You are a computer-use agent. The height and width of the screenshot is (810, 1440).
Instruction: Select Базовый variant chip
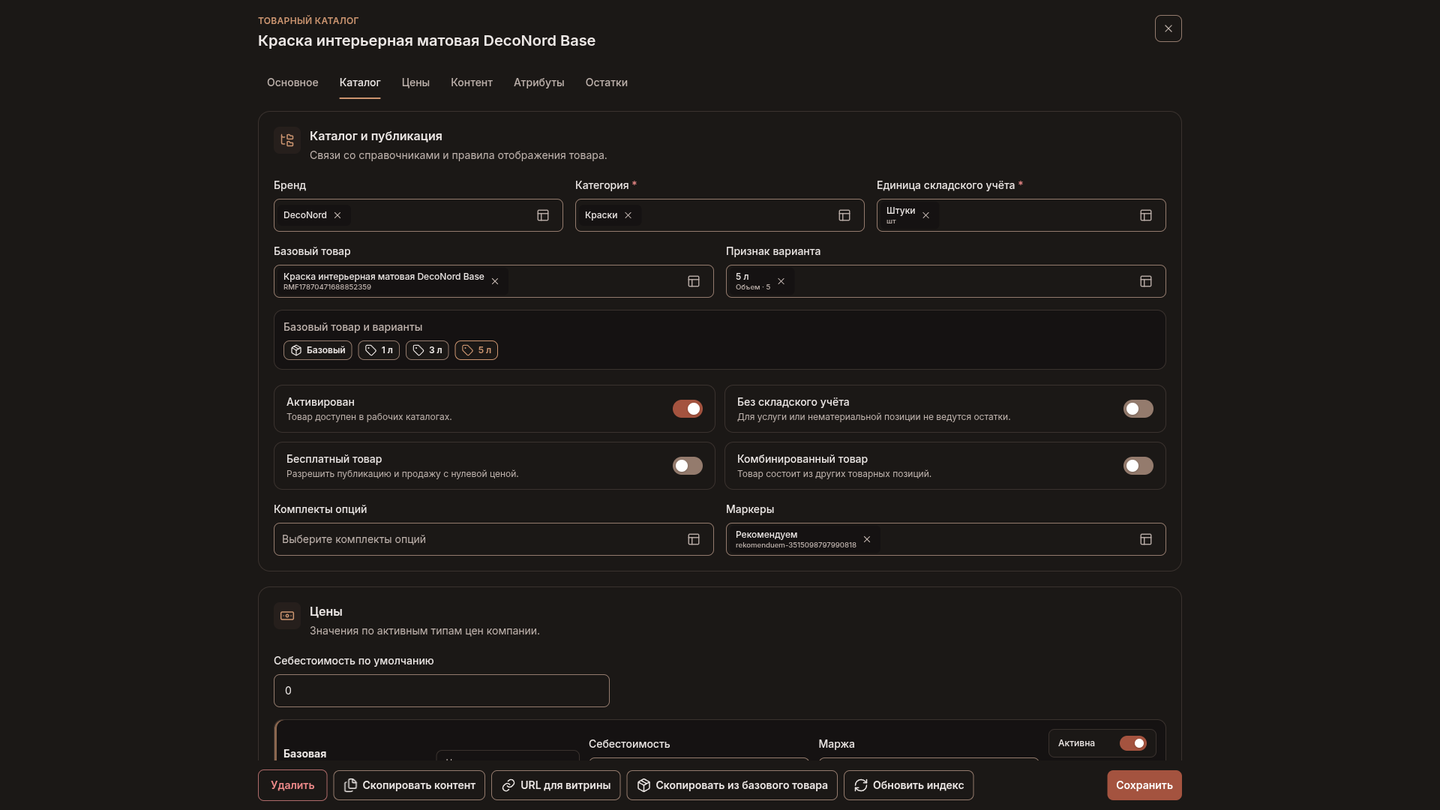318,350
